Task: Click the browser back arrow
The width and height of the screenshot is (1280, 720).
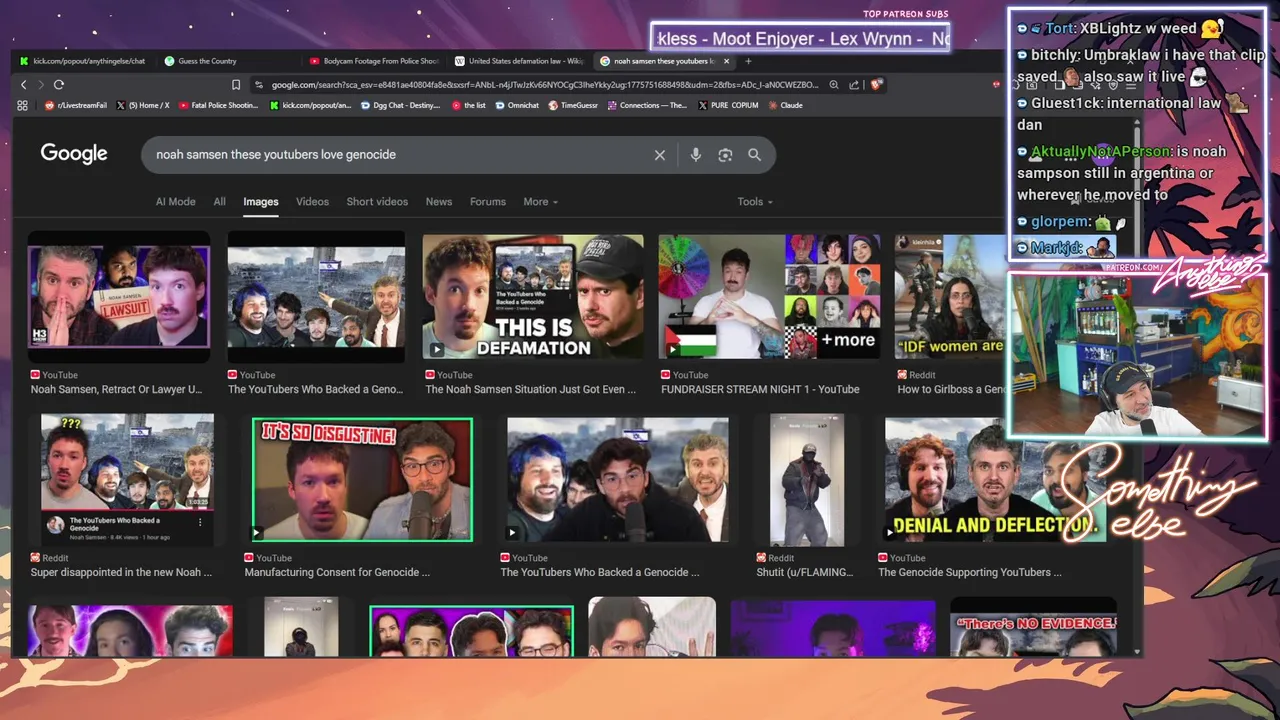Action: [24, 85]
